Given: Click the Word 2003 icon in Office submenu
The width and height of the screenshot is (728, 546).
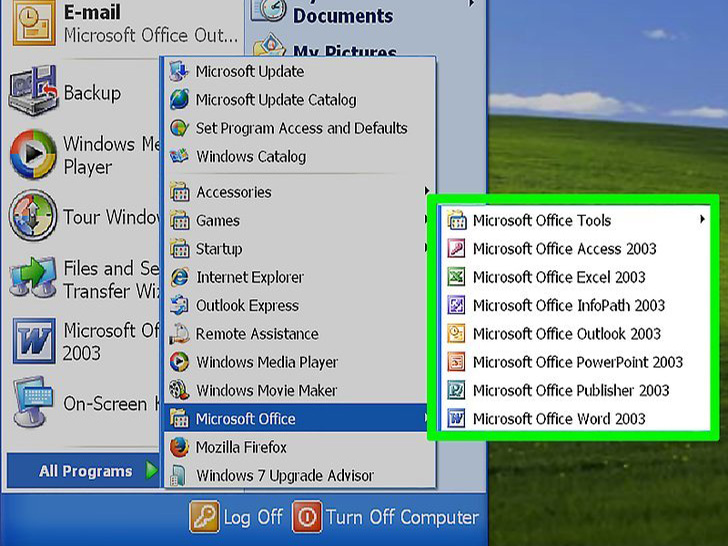Looking at the screenshot, I should 456,419.
